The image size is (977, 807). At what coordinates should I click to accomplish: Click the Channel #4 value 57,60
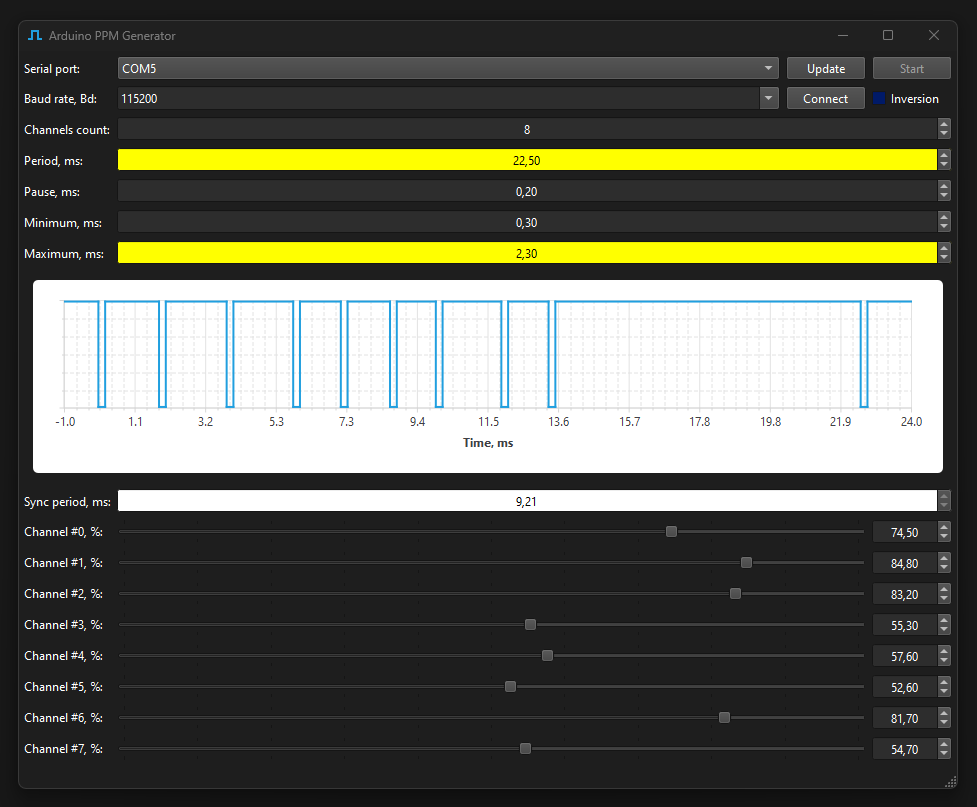pyautogui.click(x=905, y=656)
